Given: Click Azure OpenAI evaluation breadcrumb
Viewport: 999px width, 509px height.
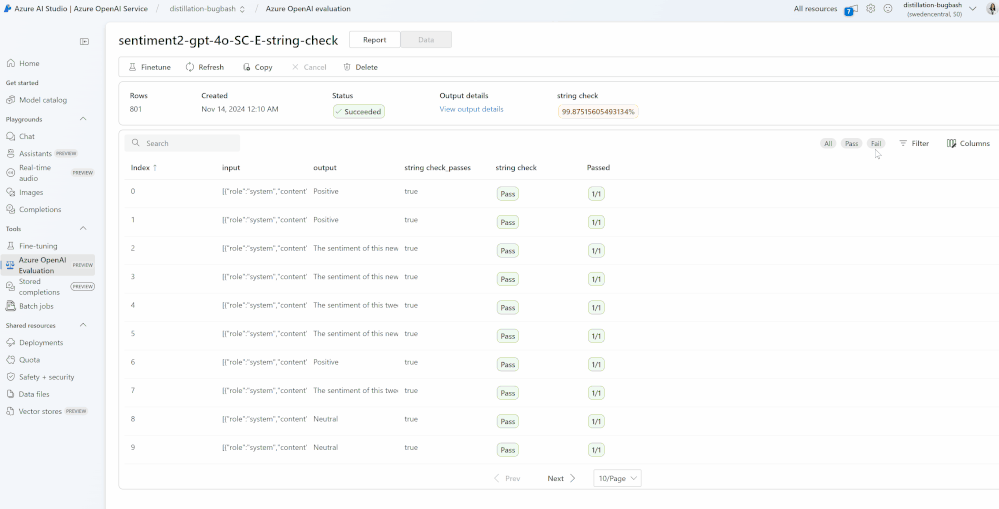Looking at the screenshot, I should pyautogui.click(x=308, y=9).
